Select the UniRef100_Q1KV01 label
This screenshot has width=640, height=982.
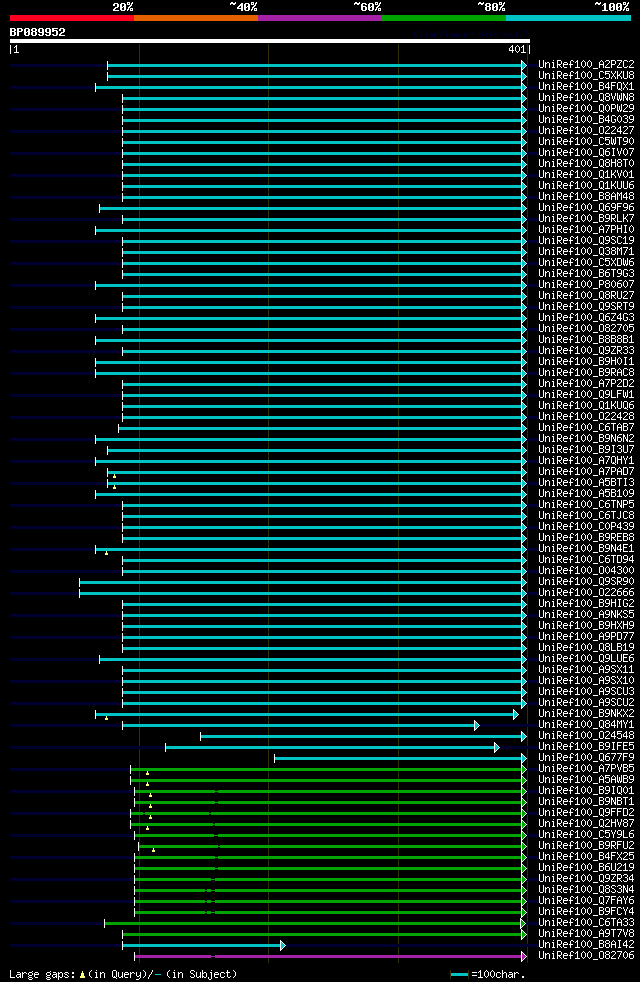click(x=586, y=175)
